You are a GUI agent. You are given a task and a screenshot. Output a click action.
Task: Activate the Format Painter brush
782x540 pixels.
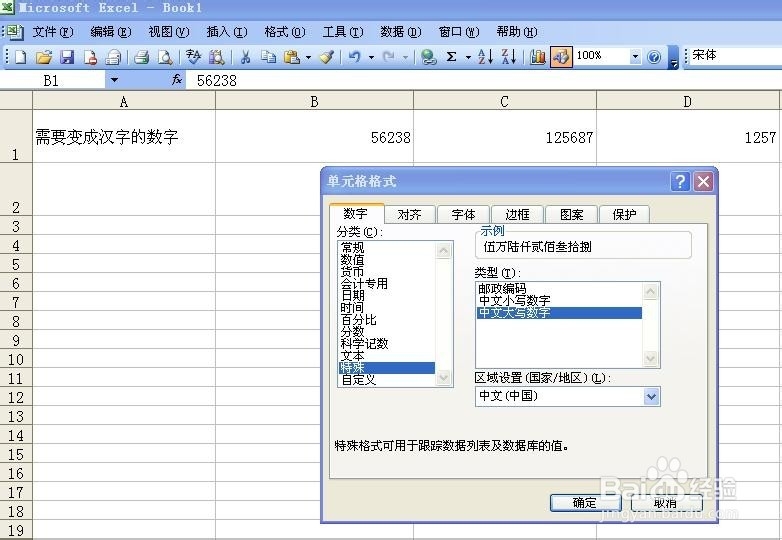[x=326, y=57]
